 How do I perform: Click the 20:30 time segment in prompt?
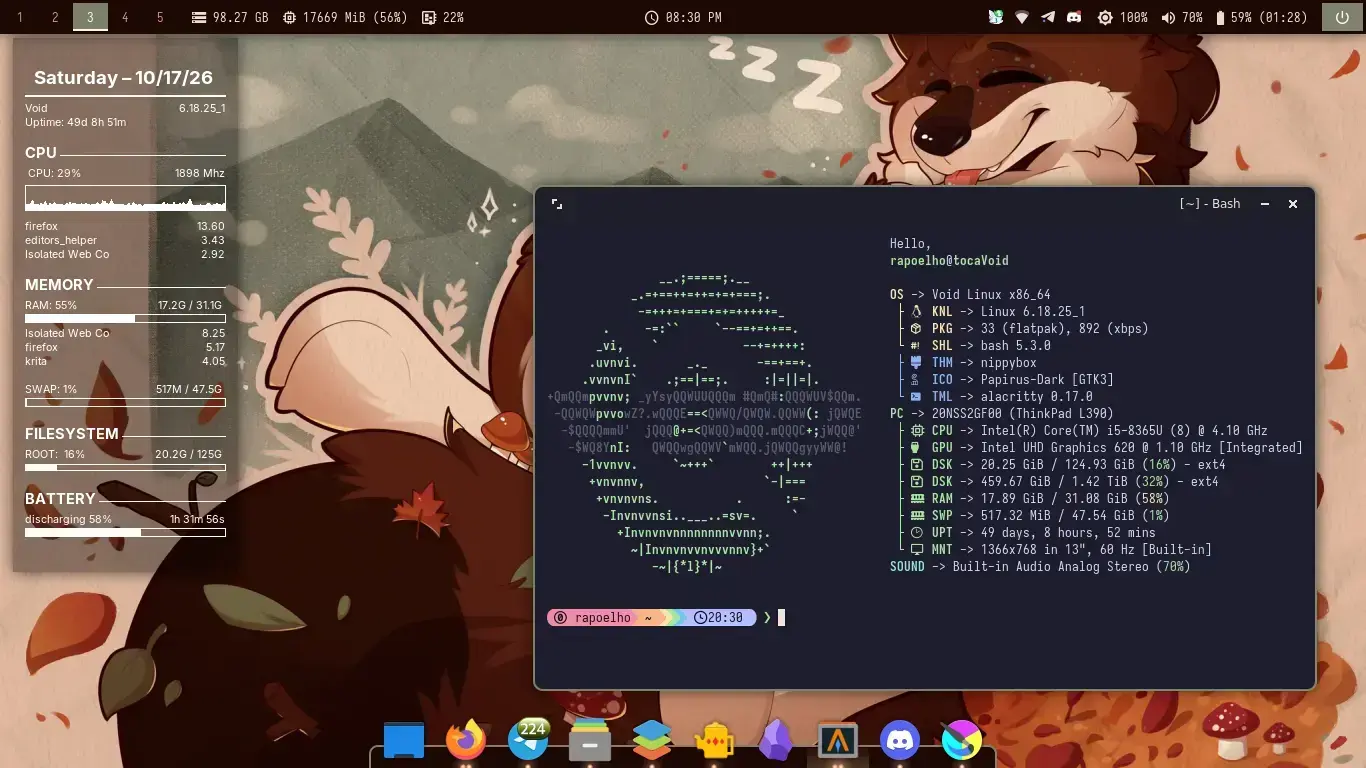(719, 618)
